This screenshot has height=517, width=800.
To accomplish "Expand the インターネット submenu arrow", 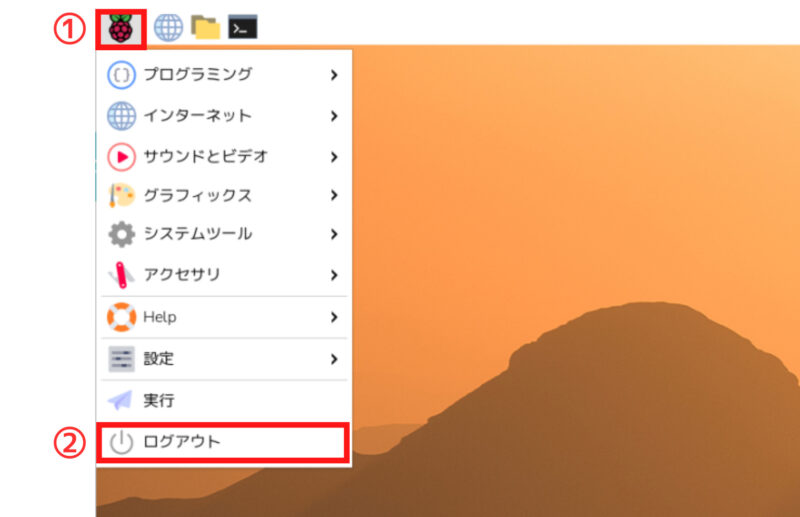I will (x=334, y=116).
